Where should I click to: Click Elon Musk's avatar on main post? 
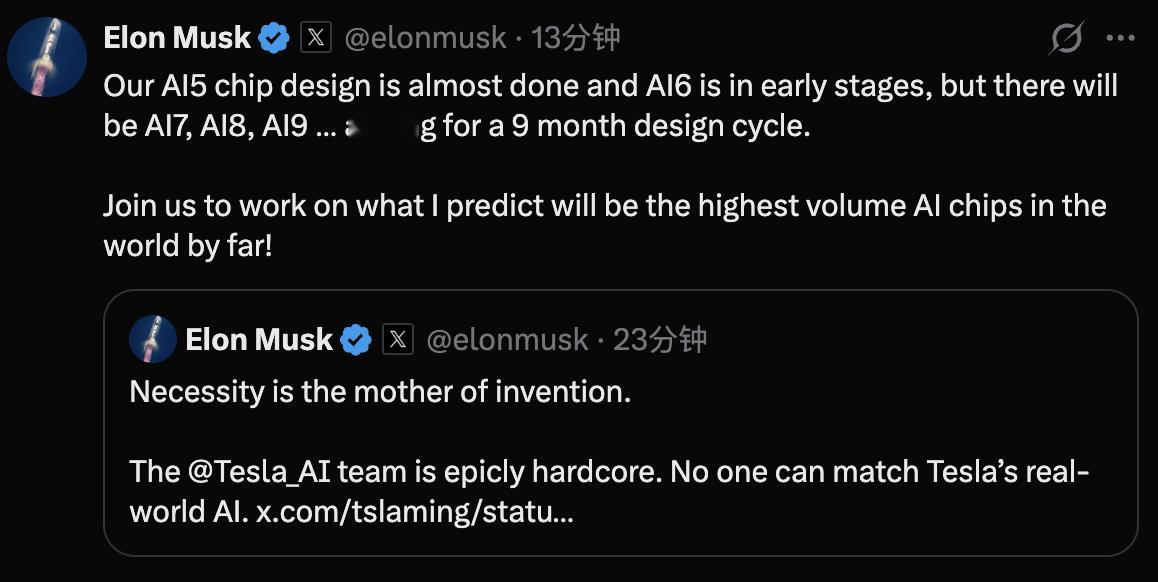click(x=47, y=57)
